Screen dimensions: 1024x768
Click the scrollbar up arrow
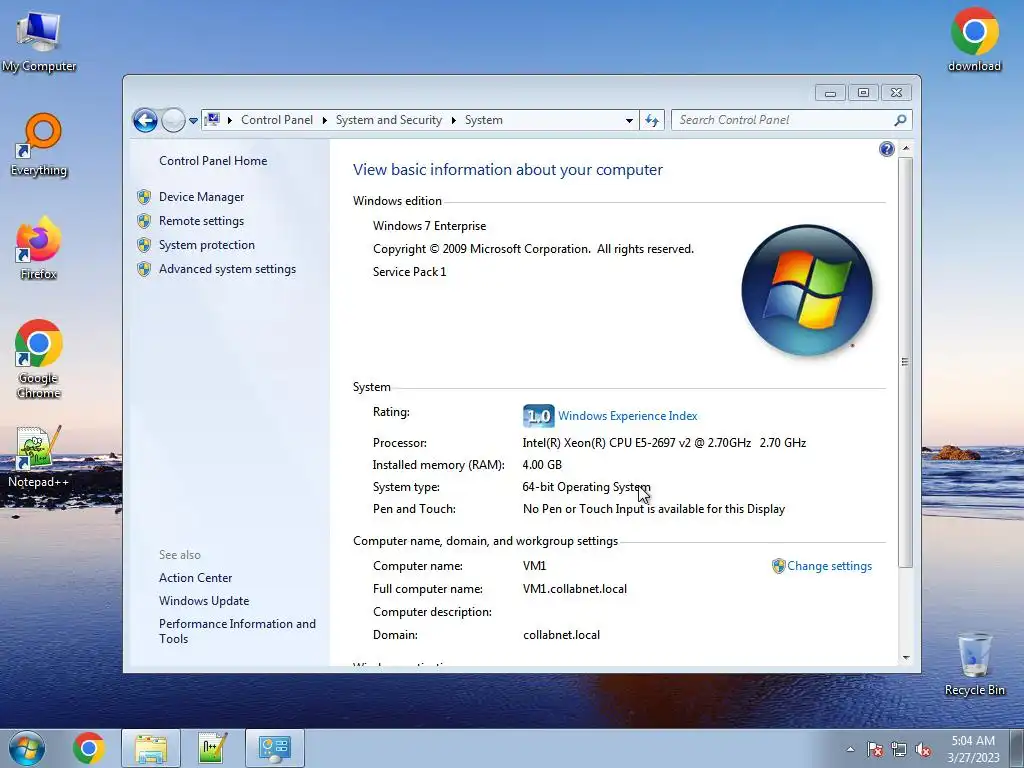(905, 149)
